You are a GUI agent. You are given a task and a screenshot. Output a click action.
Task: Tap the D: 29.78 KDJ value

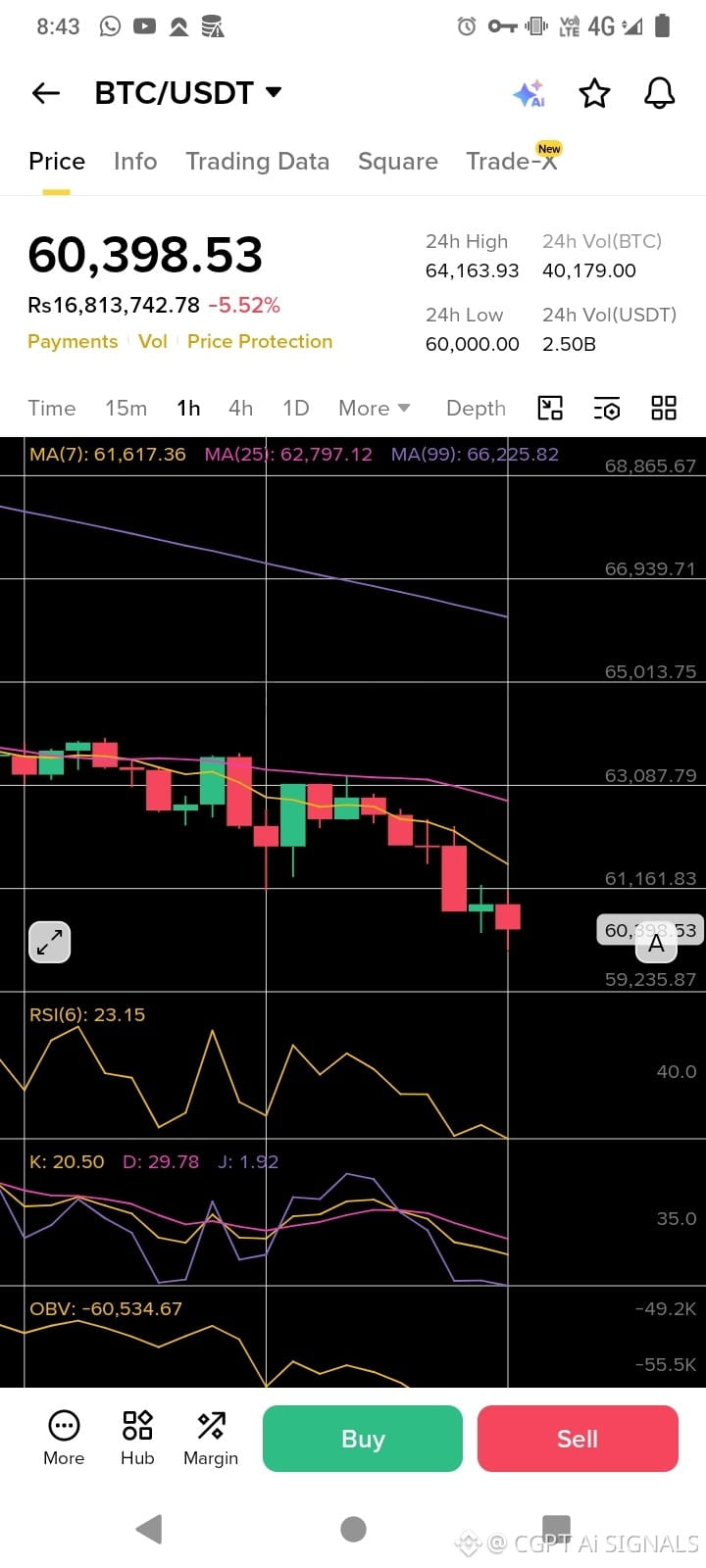(161, 1162)
